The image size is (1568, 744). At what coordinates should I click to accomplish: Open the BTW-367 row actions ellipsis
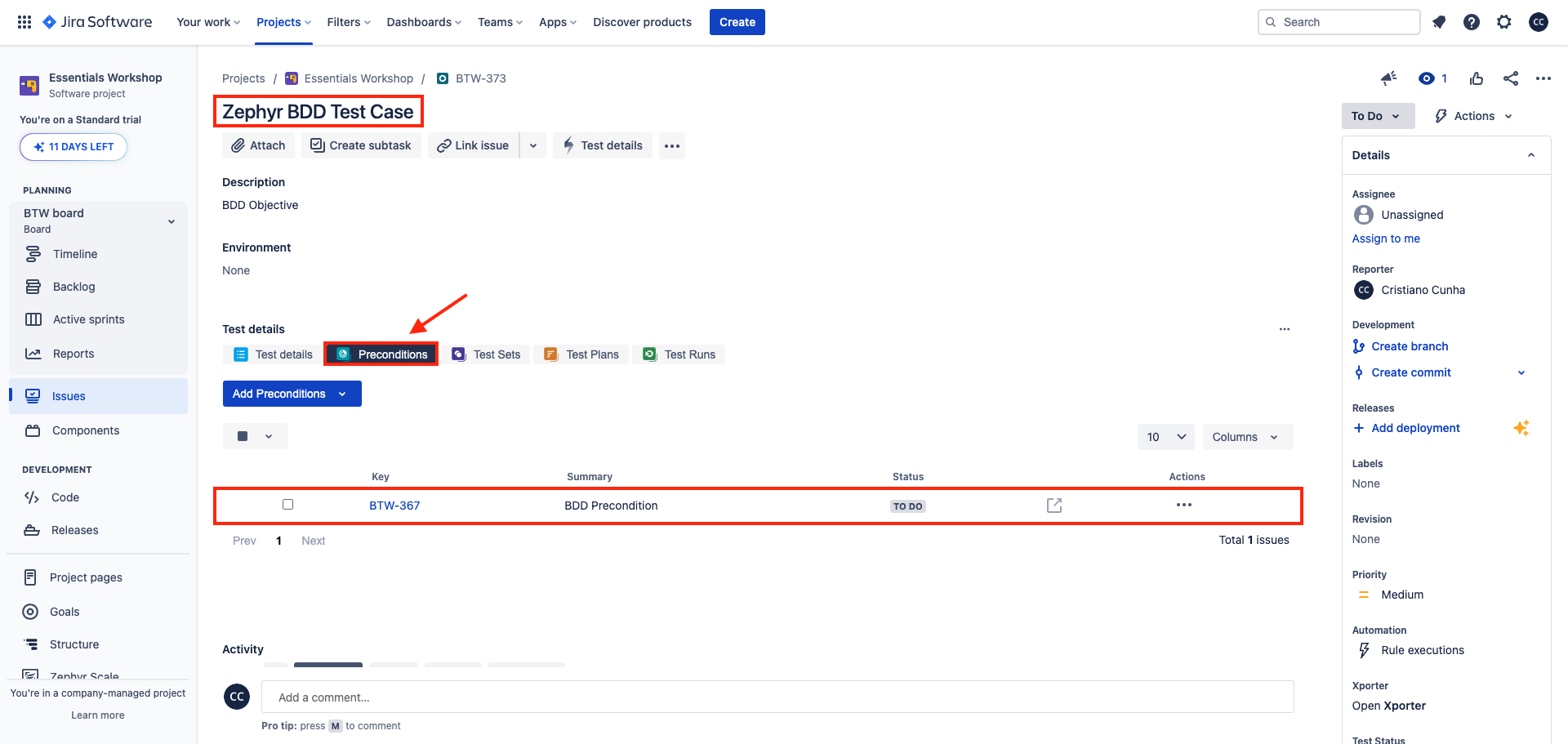point(1184,505)
